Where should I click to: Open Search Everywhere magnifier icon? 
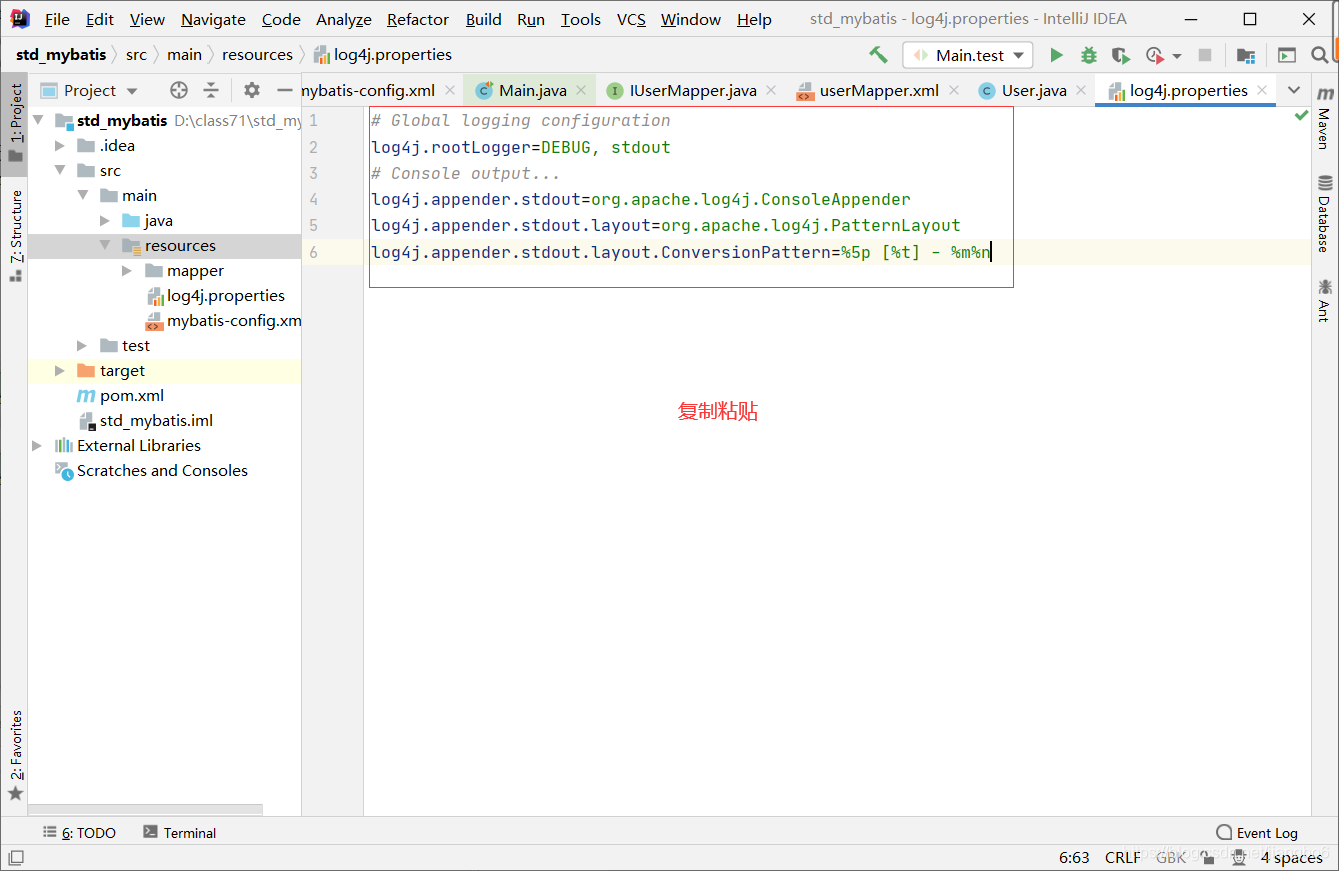pos(1321,55)
